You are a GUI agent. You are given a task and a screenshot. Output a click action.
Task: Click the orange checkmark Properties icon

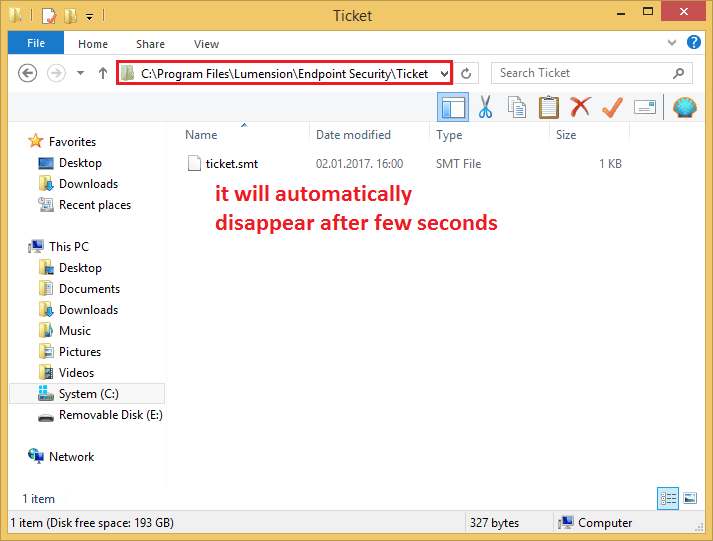(x=612, y=107)
